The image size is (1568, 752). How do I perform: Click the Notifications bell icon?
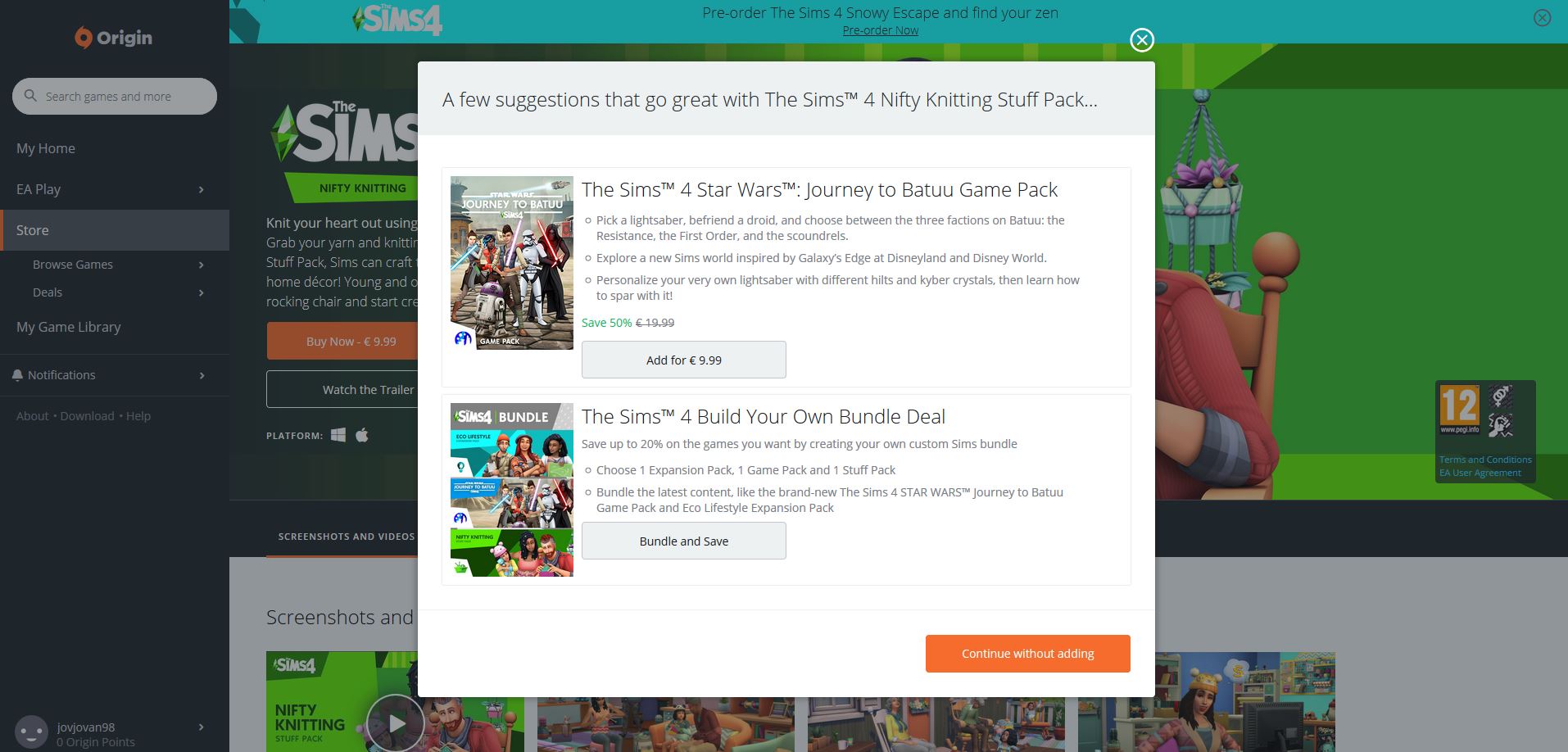[17, 375]
